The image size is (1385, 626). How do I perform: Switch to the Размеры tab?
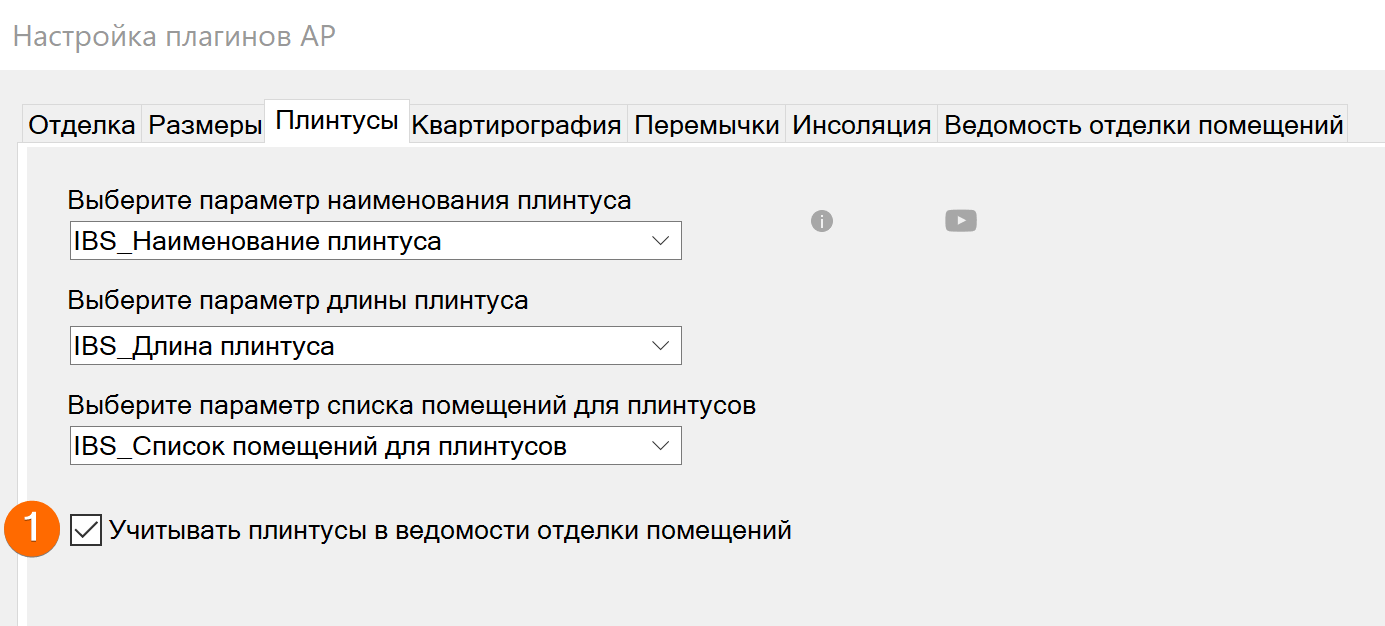tap(204, 125)
